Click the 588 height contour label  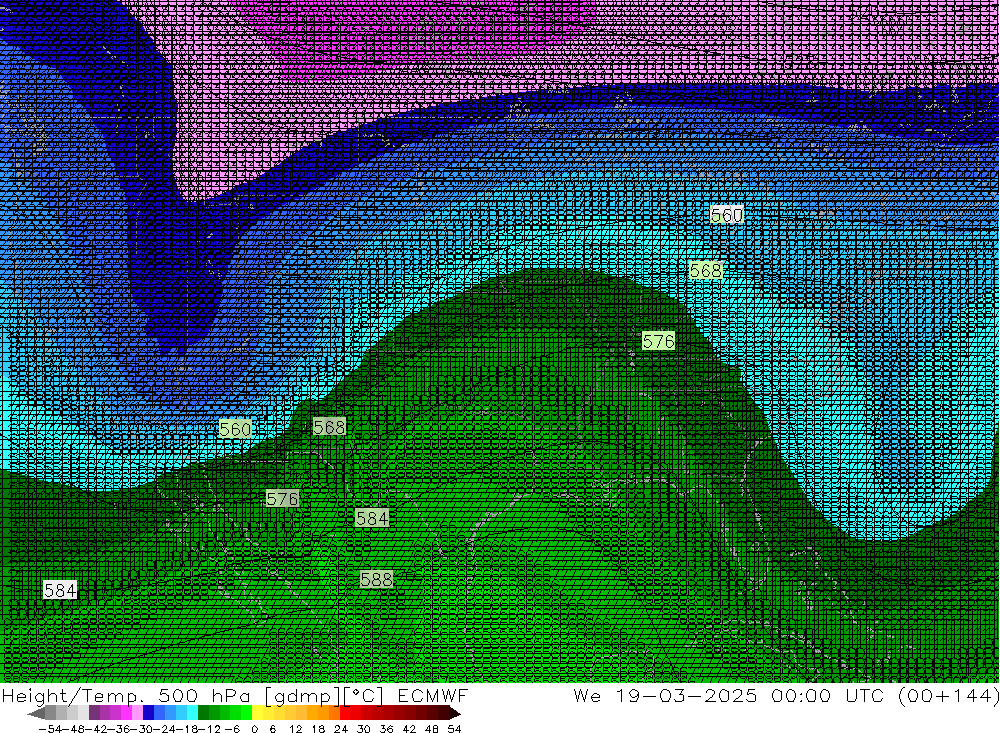(x=376, y=579)
